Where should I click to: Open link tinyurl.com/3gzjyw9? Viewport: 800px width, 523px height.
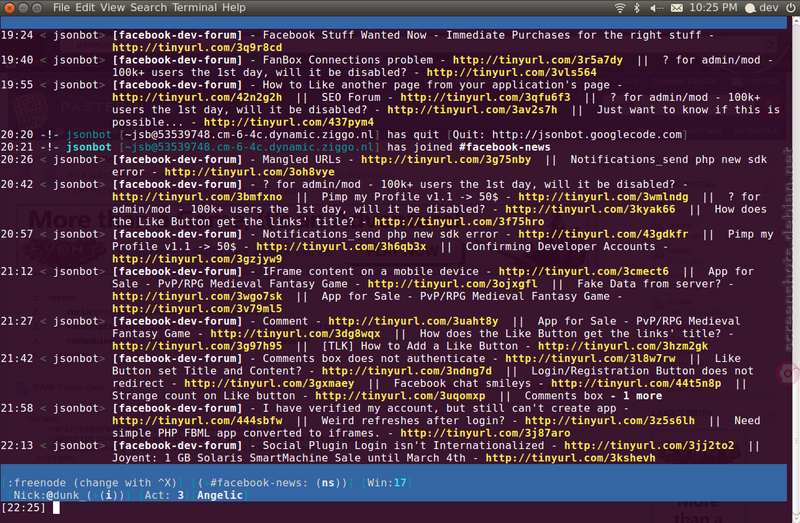point(197,259)
